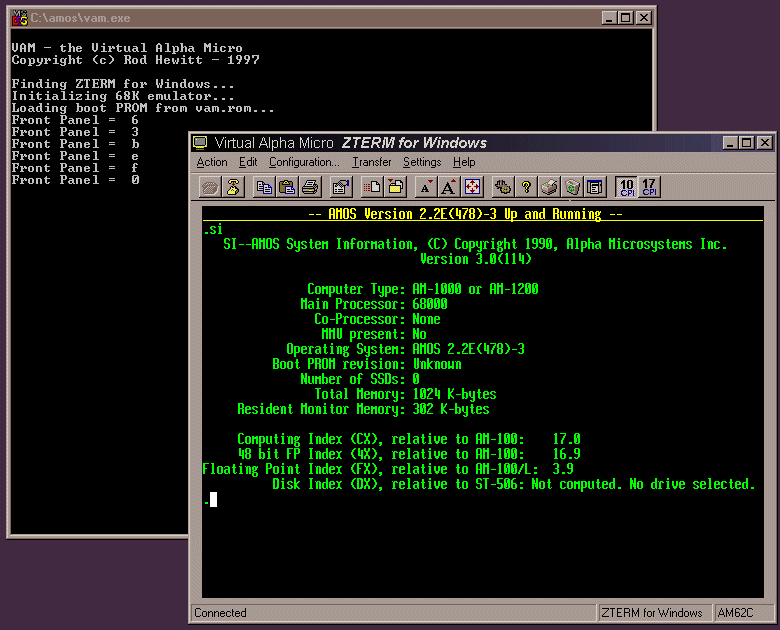Open the Settings menu
This screenshot has height=630, width=780.
(422, 162)
